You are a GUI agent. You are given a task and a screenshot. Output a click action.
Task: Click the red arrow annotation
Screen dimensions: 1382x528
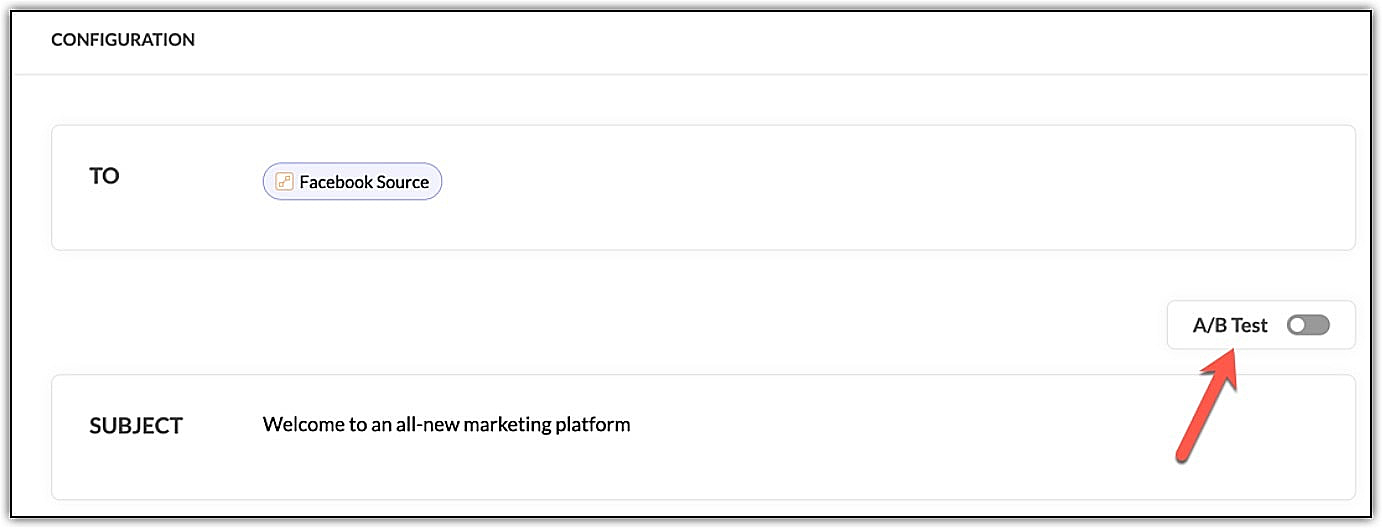pos(1207,405)
